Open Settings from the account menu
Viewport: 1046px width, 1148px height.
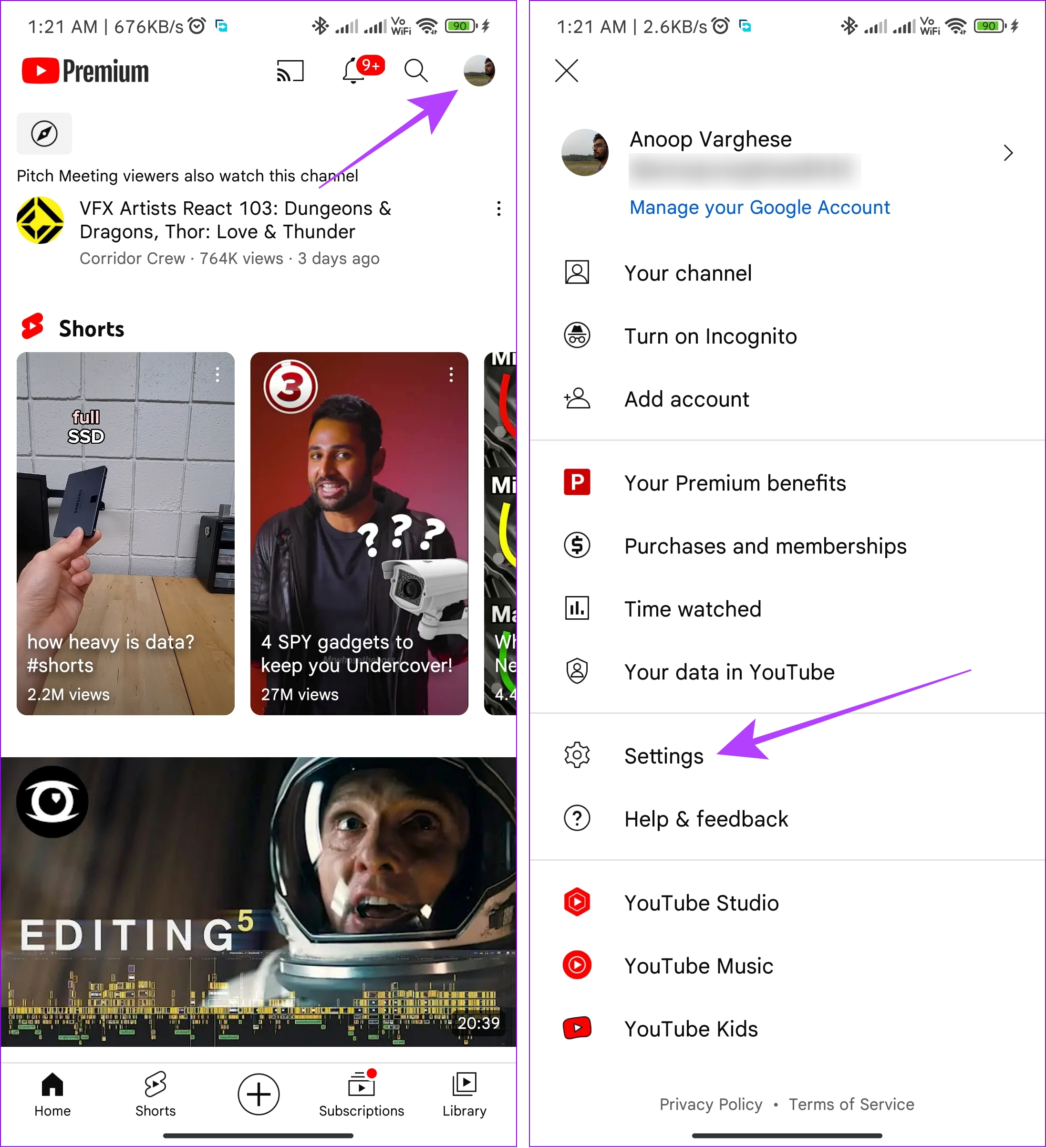[x=787, y=756]
